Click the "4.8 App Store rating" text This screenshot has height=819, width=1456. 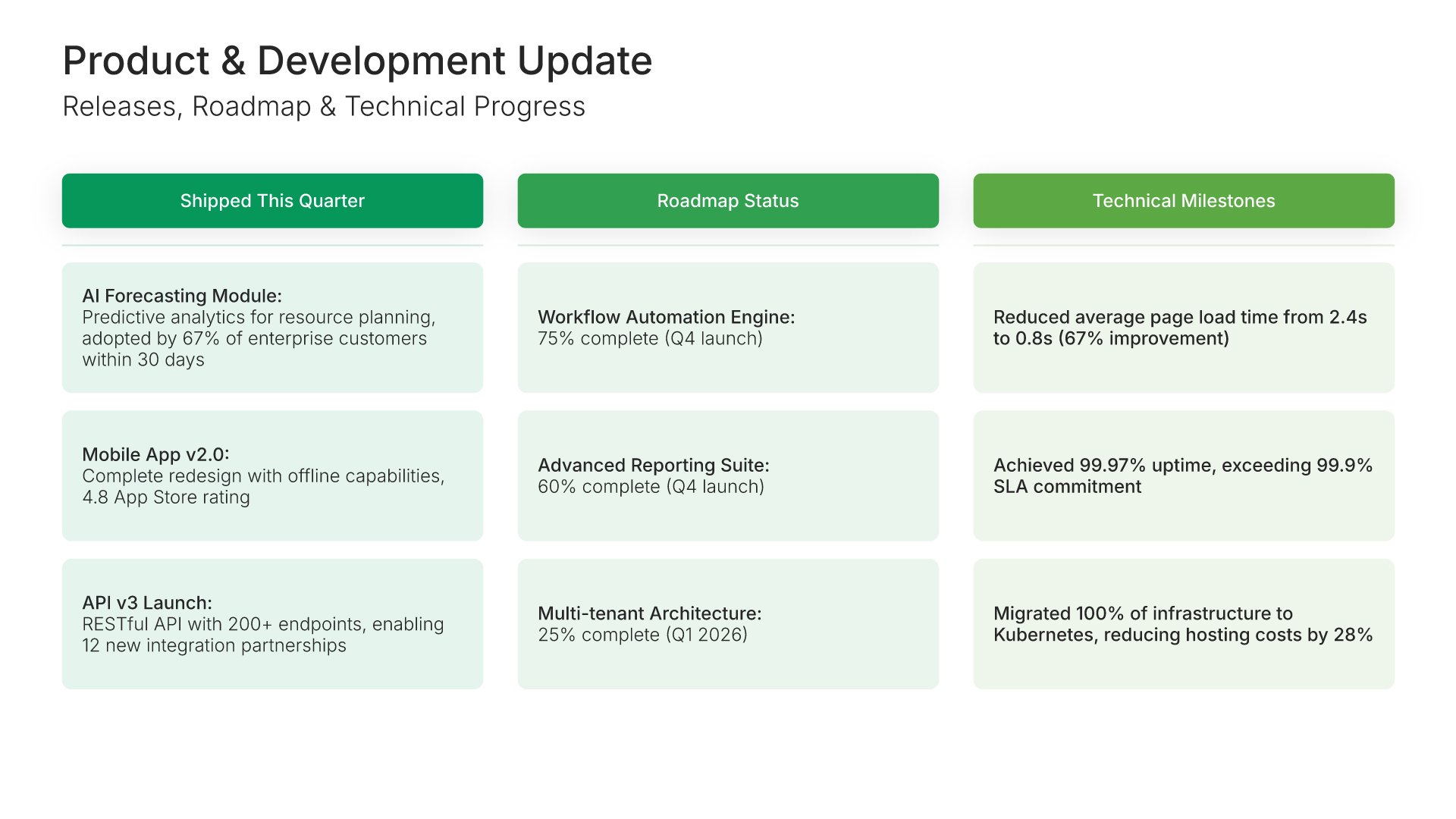(x=166, y=497)
